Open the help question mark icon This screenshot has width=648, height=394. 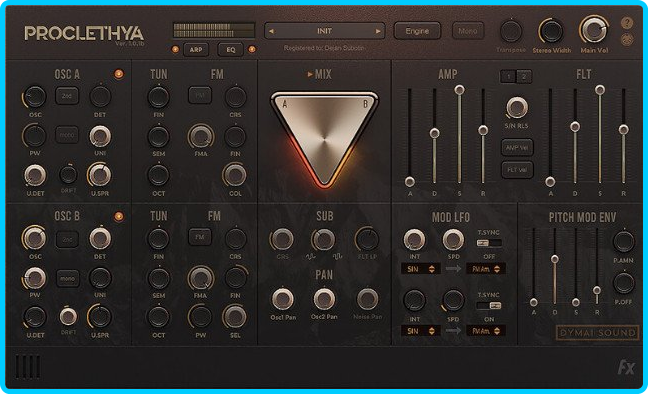point(627,23)
